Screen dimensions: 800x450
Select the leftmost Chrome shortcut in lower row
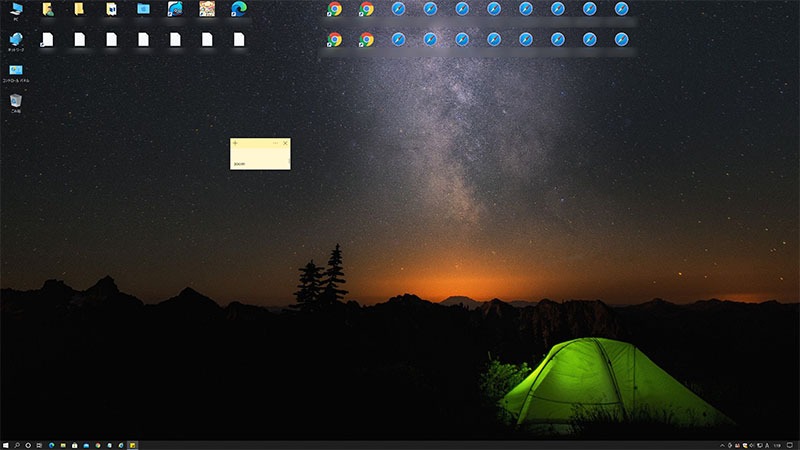pyautogui.click(x=335, y=40)
